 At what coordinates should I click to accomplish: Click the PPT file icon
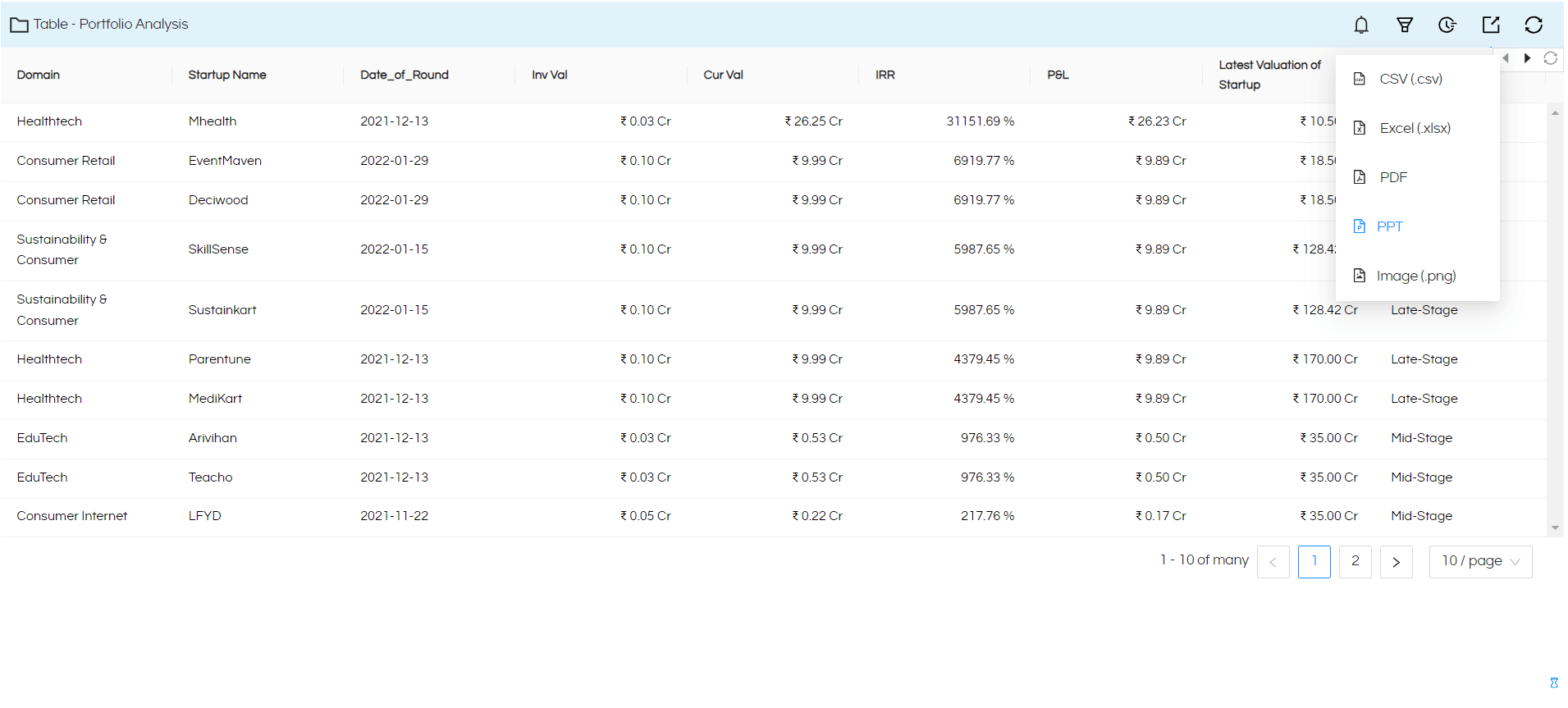(1360, 226)
